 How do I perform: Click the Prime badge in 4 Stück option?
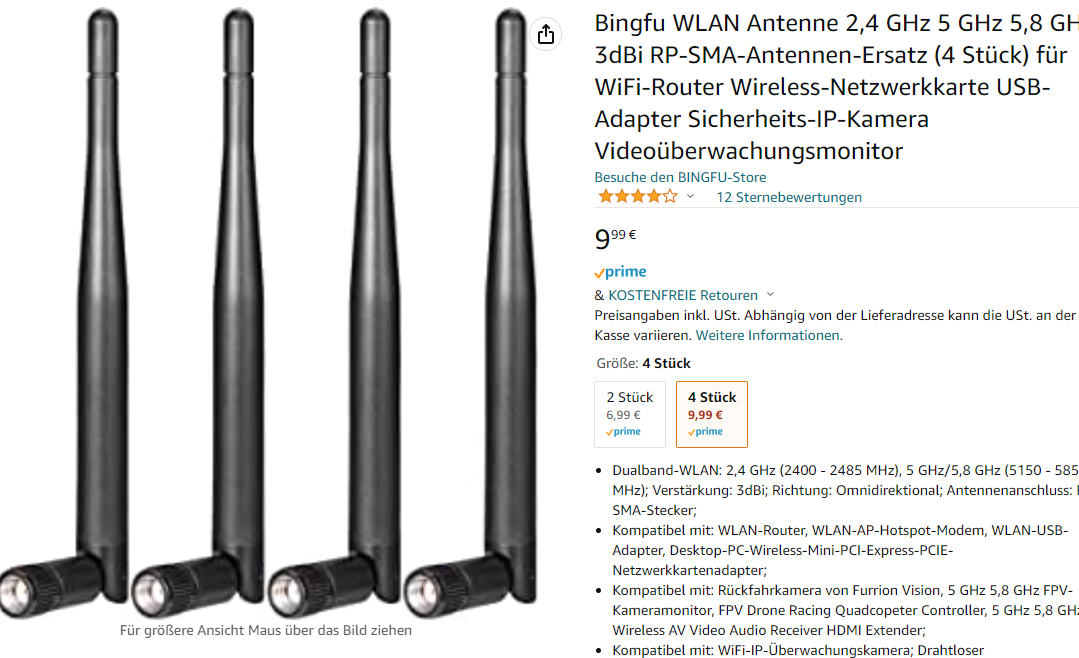pyautogui.click(x=705, y=432)
